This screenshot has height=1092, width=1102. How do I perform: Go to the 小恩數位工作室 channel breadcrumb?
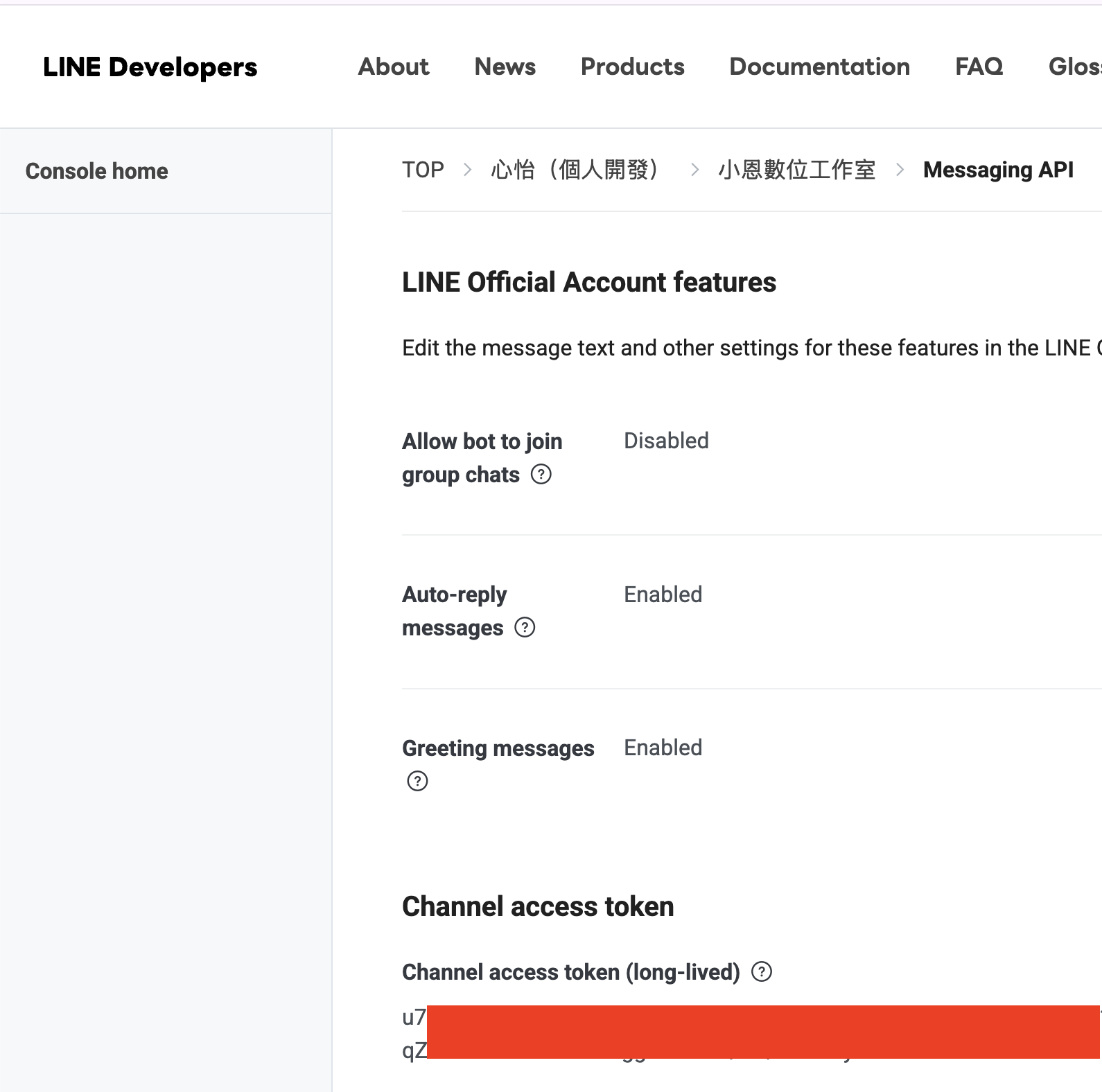[797, 170]
